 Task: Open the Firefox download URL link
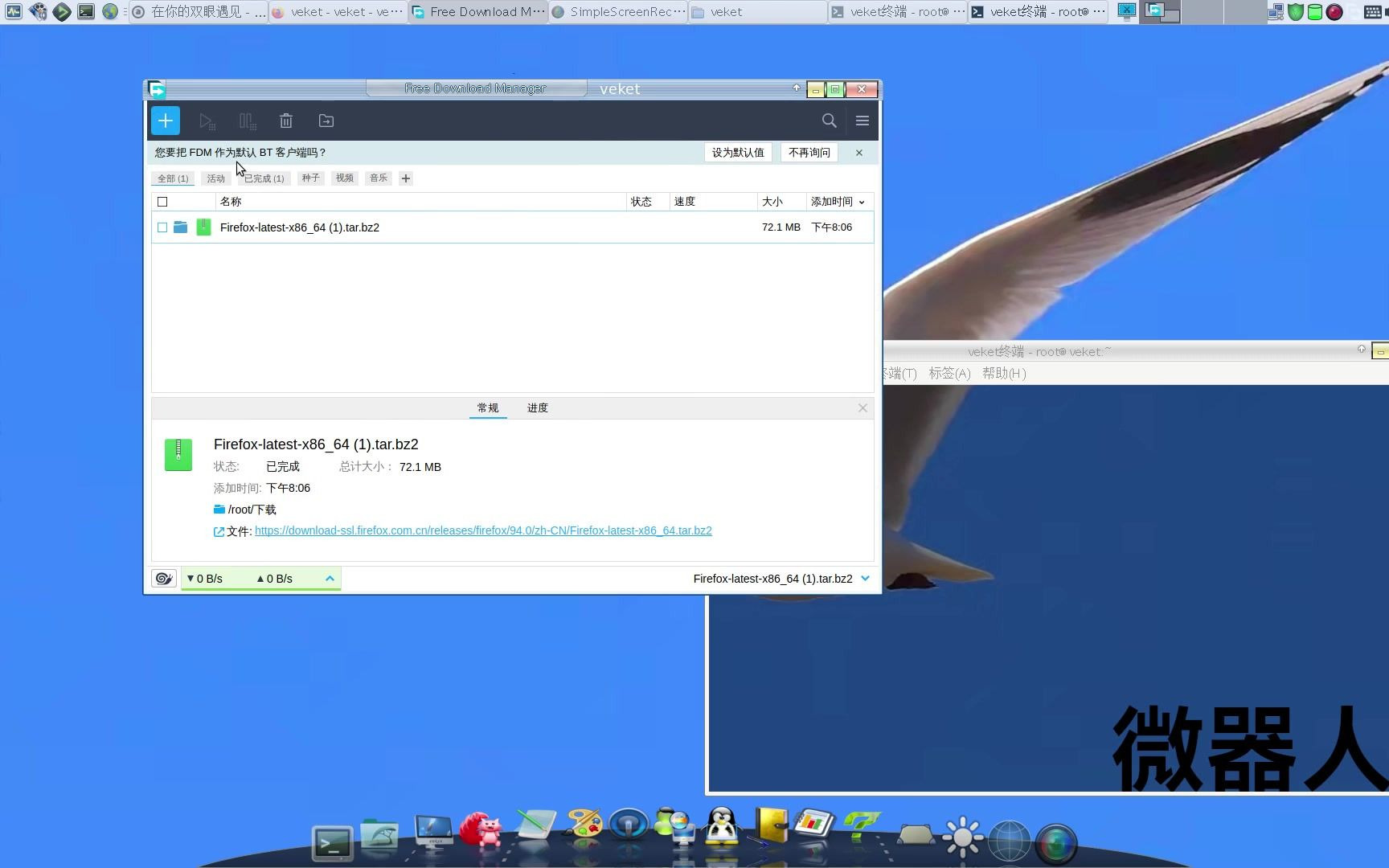tap(483, 530)
